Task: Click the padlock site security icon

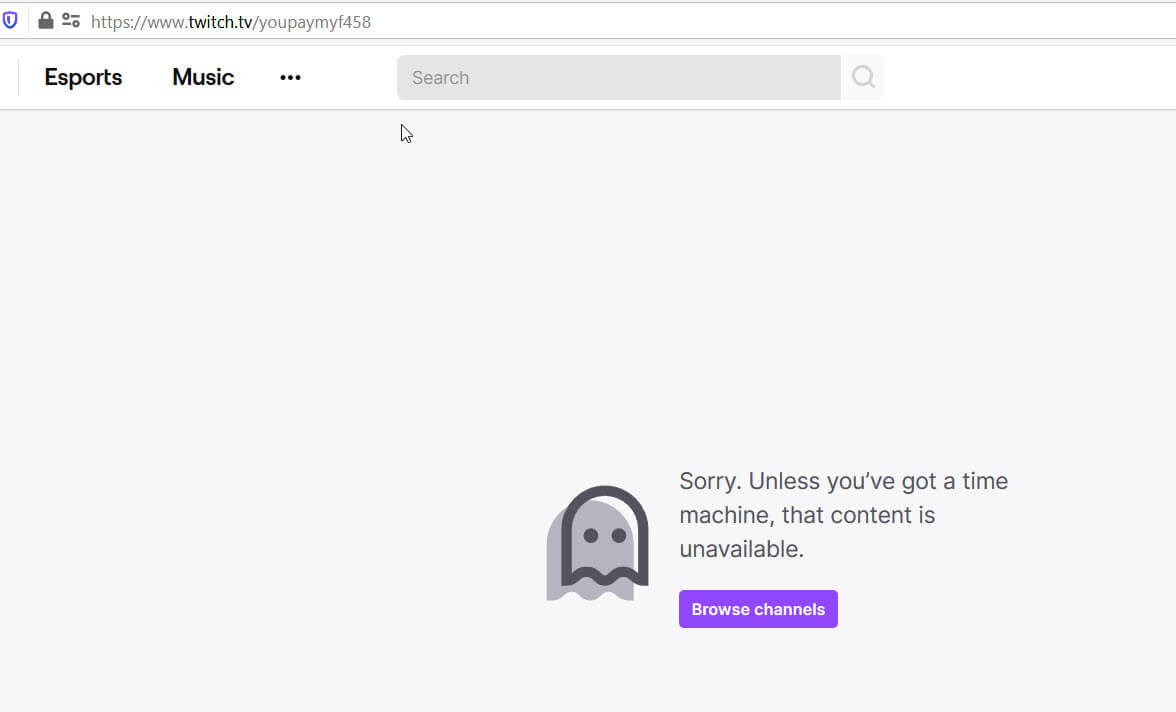Action: coord(45,20)
